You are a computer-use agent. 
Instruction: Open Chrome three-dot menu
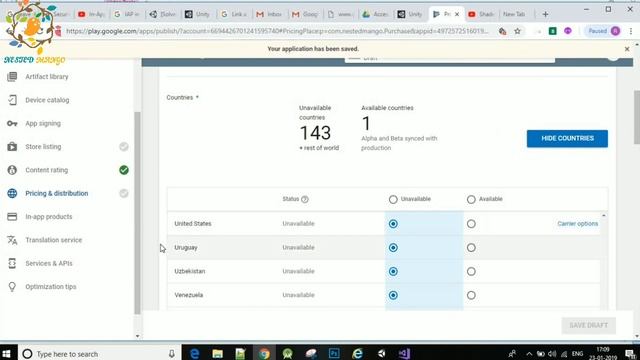631,31
